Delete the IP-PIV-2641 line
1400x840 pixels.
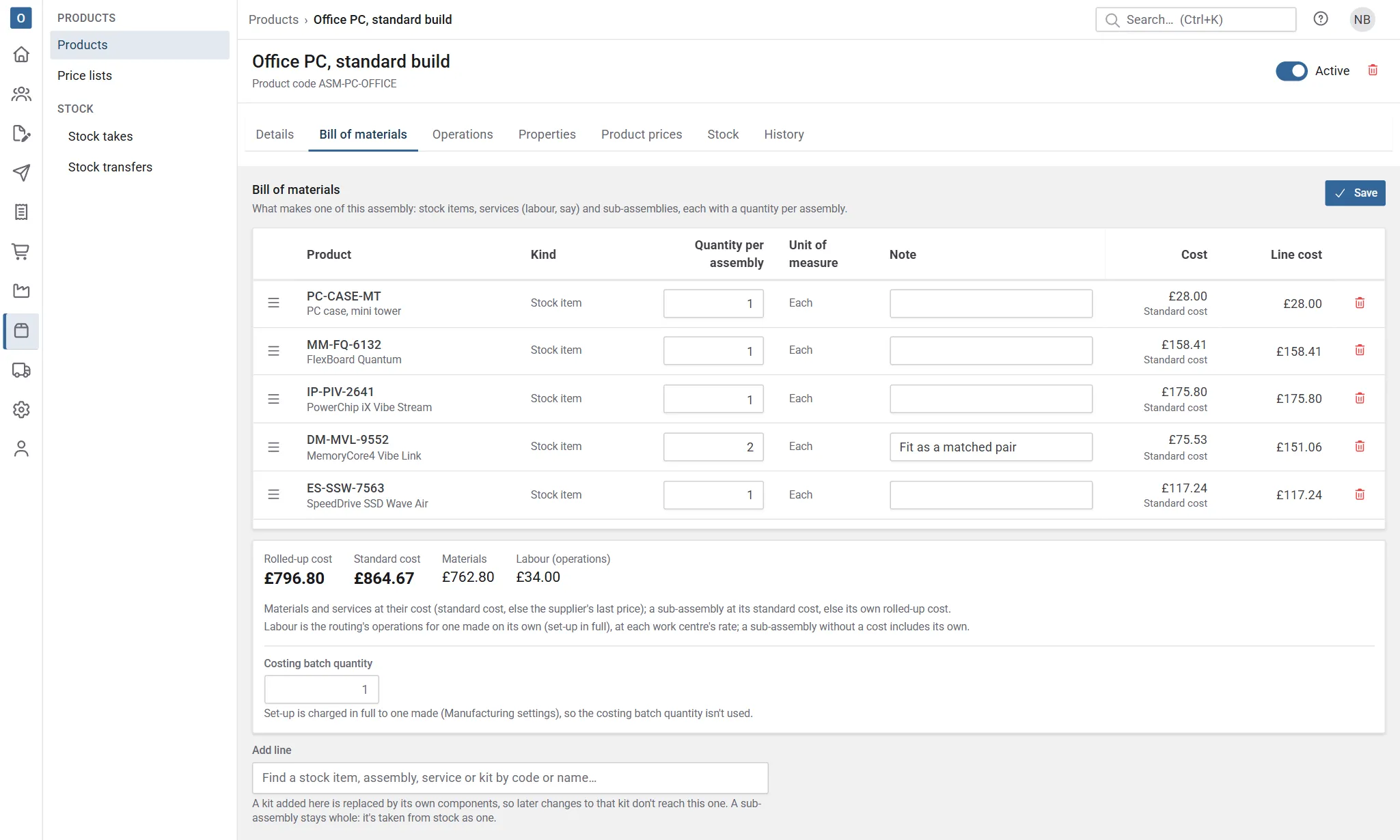pyautogui.click(x=1360, y=398)
